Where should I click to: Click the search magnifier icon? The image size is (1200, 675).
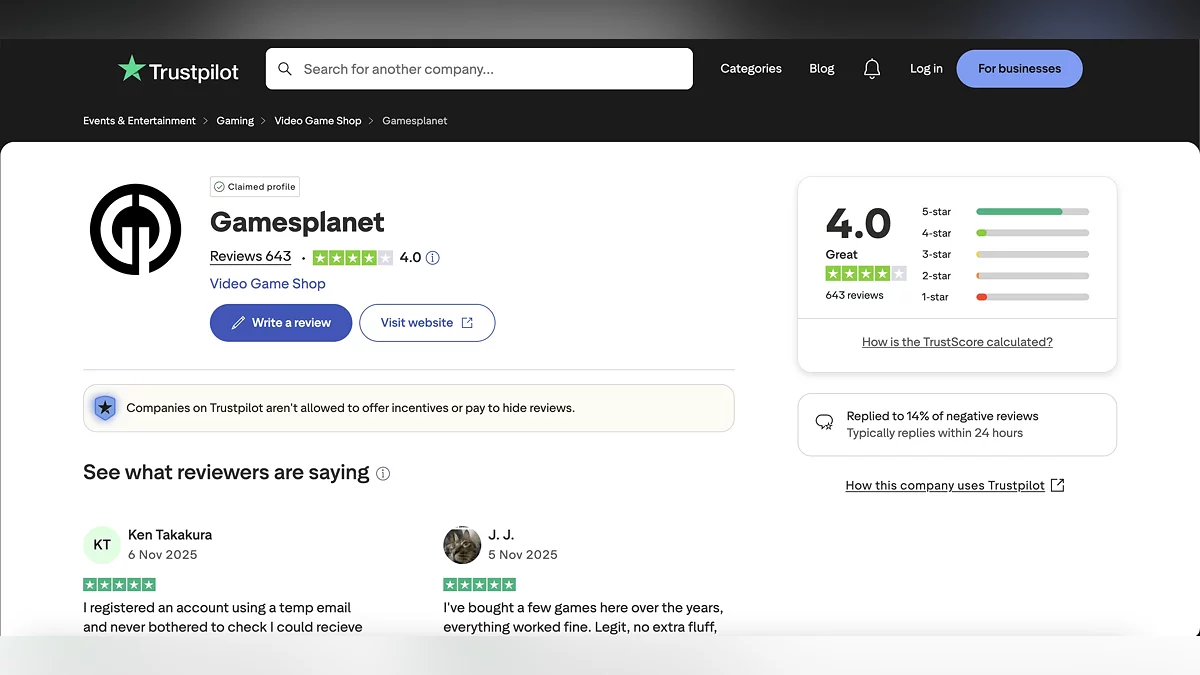(x=285, y=69)
